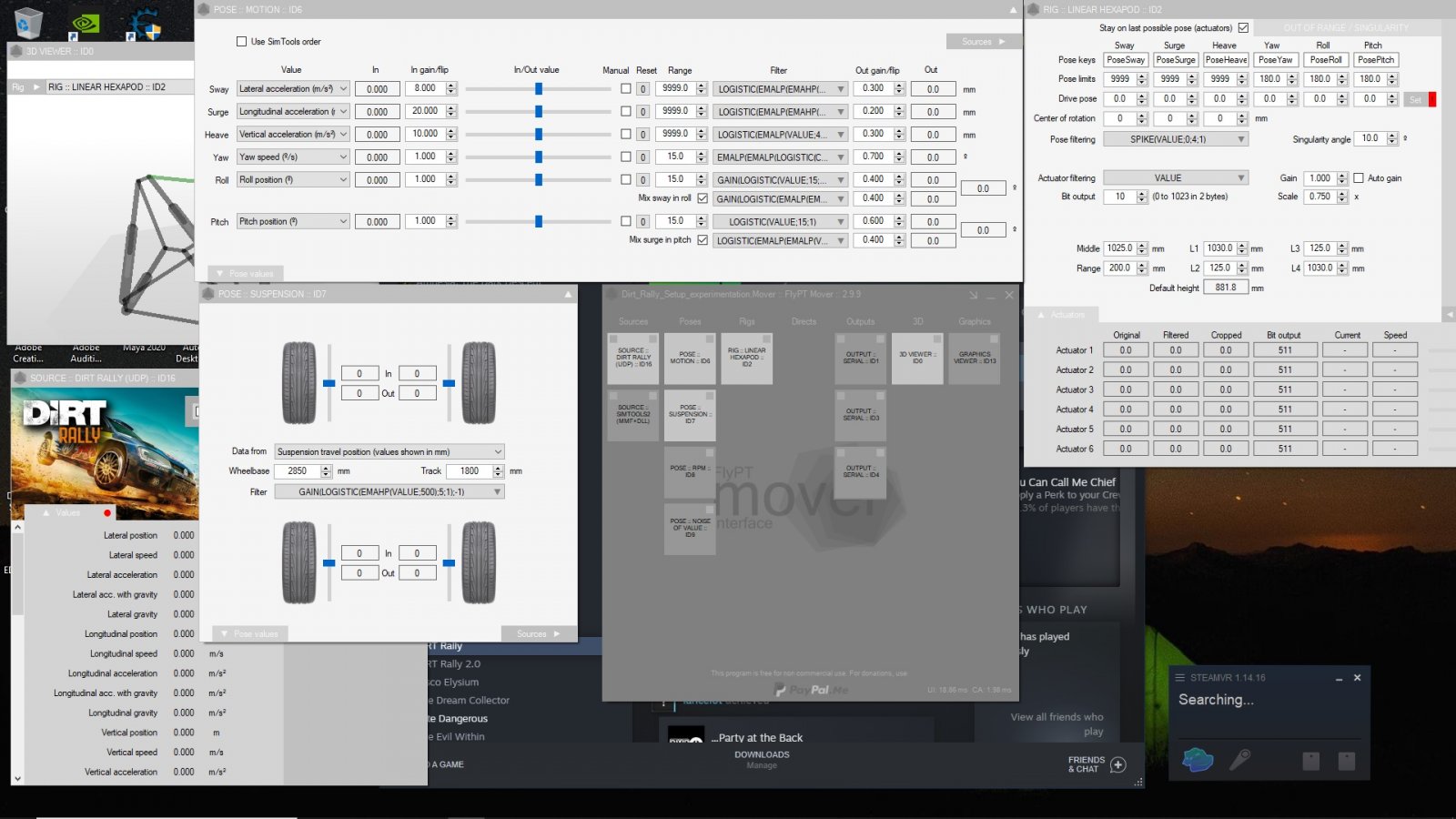
Task: Expand the suspension Data from dropdown
Action: [x=389, y=452]
